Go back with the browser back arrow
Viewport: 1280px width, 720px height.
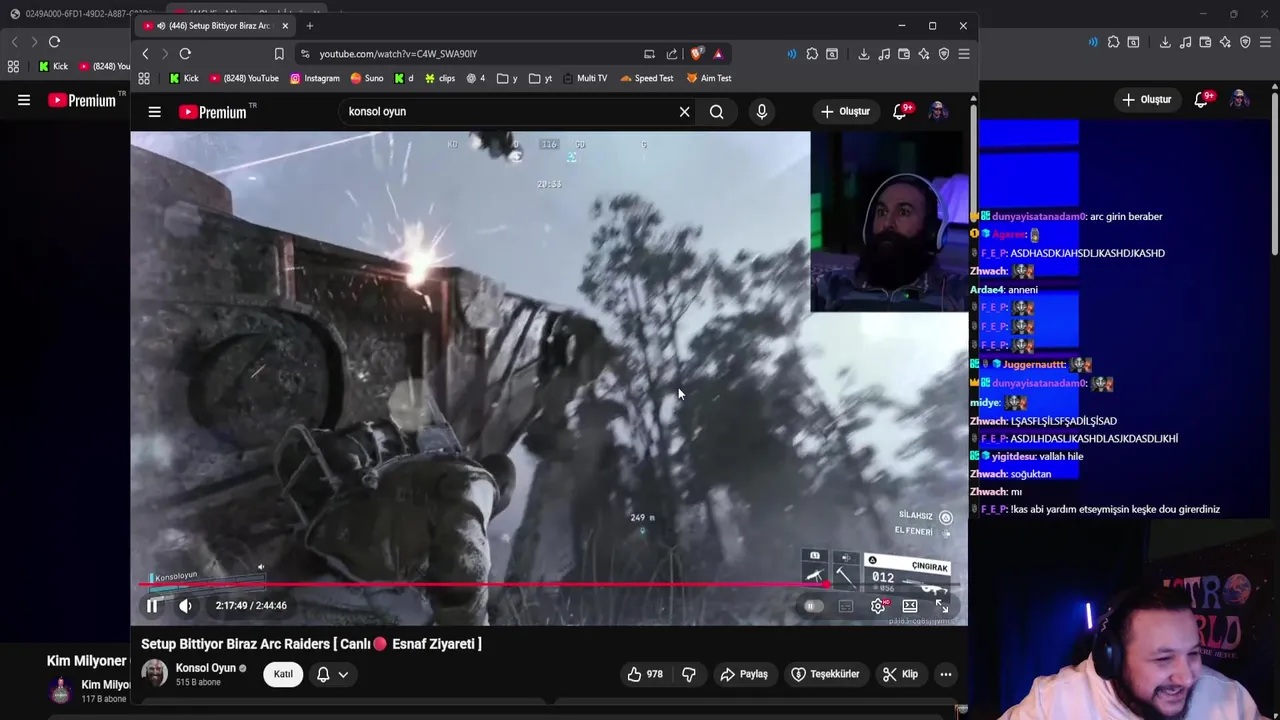(x=145, y=54)
